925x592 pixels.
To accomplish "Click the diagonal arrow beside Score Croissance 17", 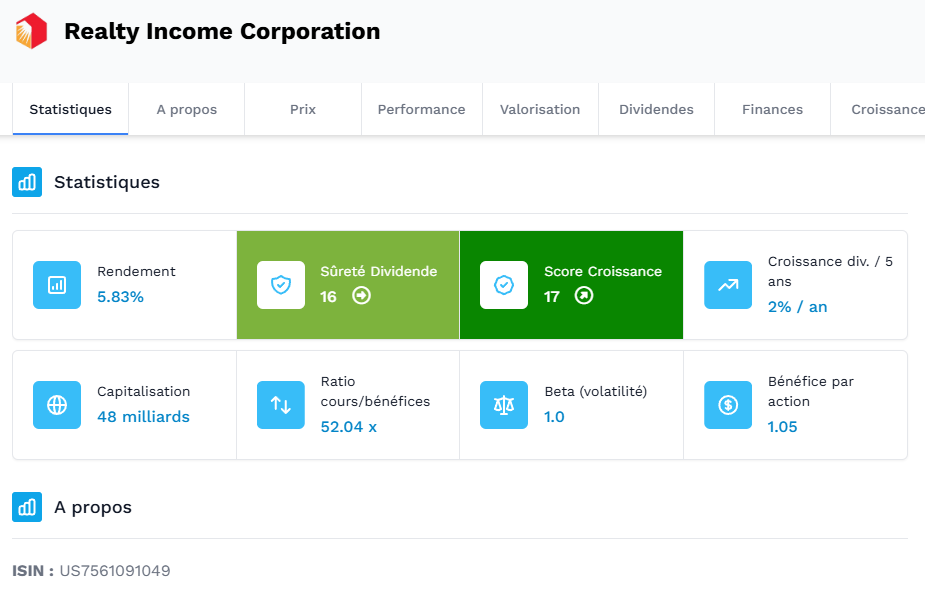I will point(584,295).
